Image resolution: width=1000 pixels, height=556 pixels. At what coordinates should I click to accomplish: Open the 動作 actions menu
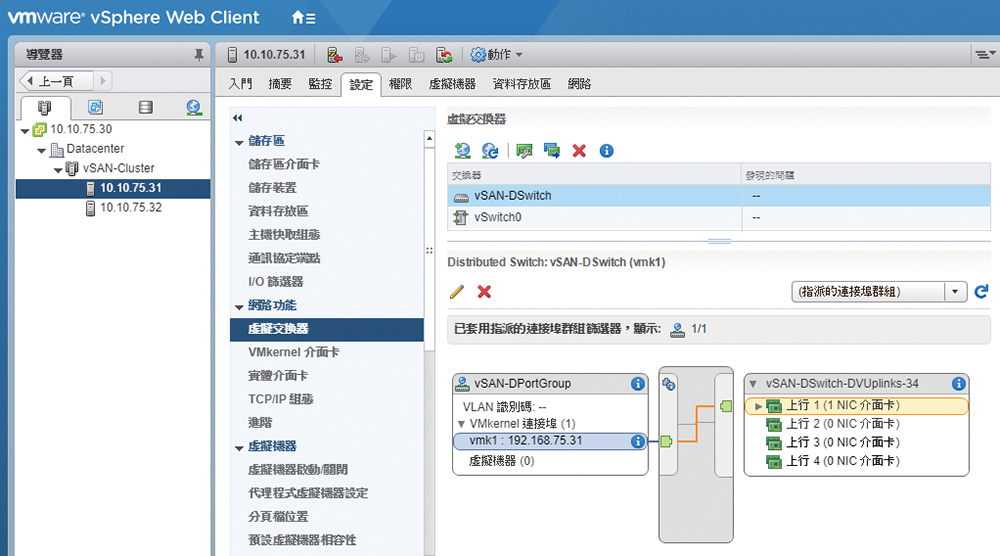tap(496, 55)
